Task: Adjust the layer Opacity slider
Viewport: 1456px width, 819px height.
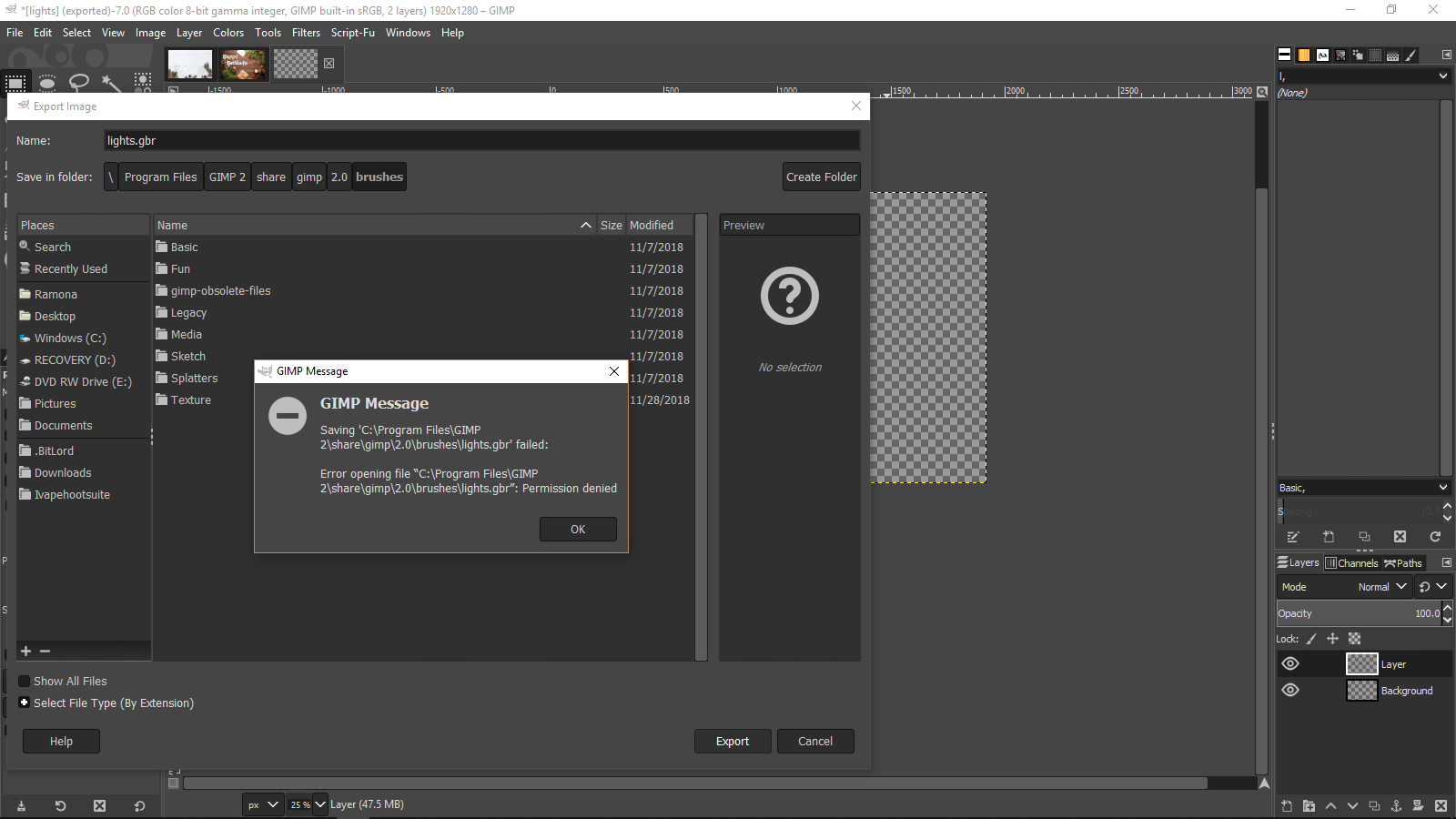Action: point(1356,614)
